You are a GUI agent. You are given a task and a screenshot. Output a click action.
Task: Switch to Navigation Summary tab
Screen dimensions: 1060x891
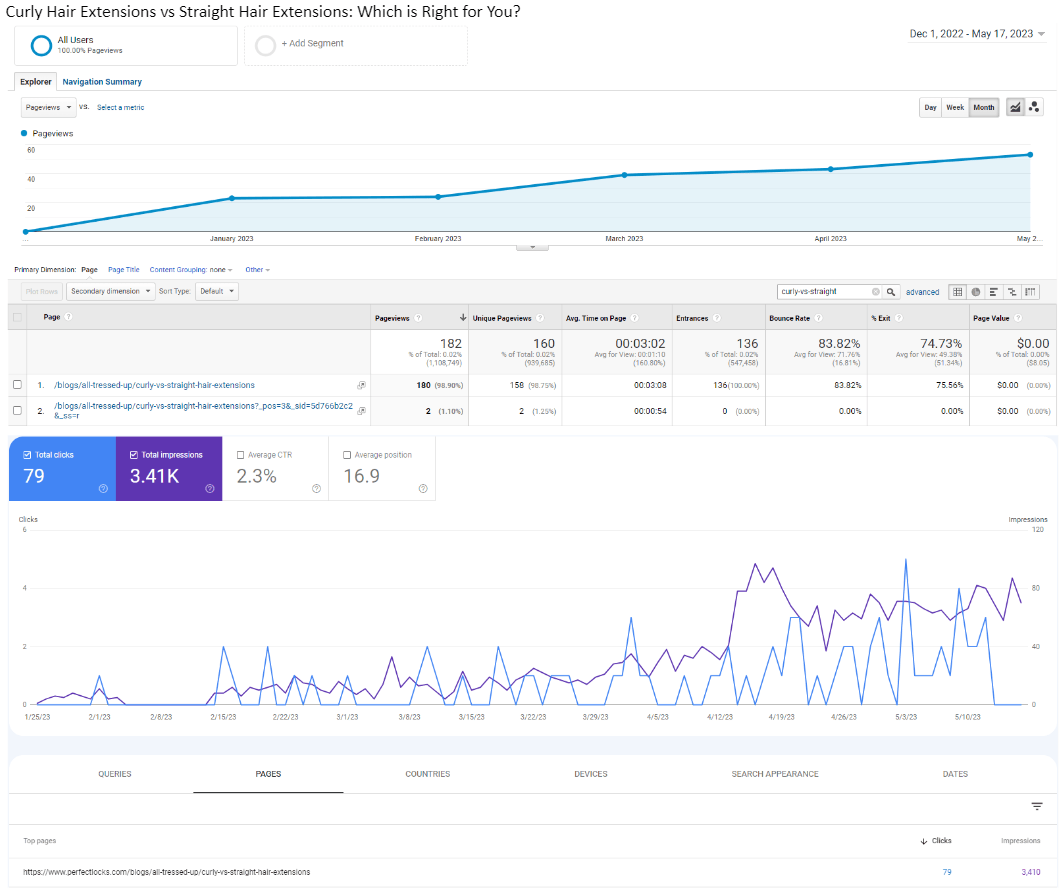pyautogui.click(x=102, y=82)
